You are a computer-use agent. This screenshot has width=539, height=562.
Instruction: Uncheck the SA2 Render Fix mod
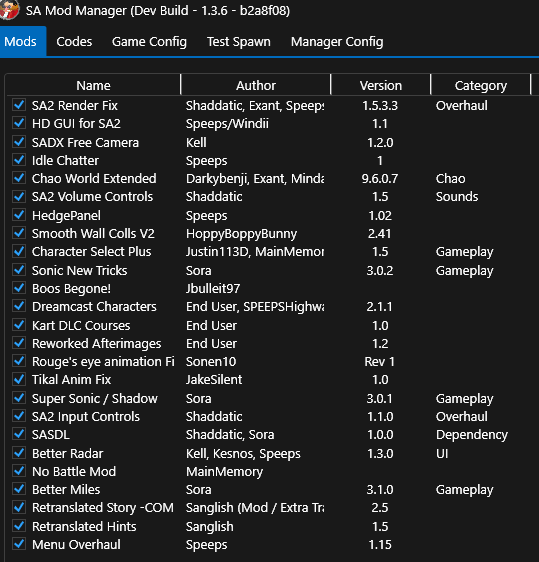coord(19,105)
